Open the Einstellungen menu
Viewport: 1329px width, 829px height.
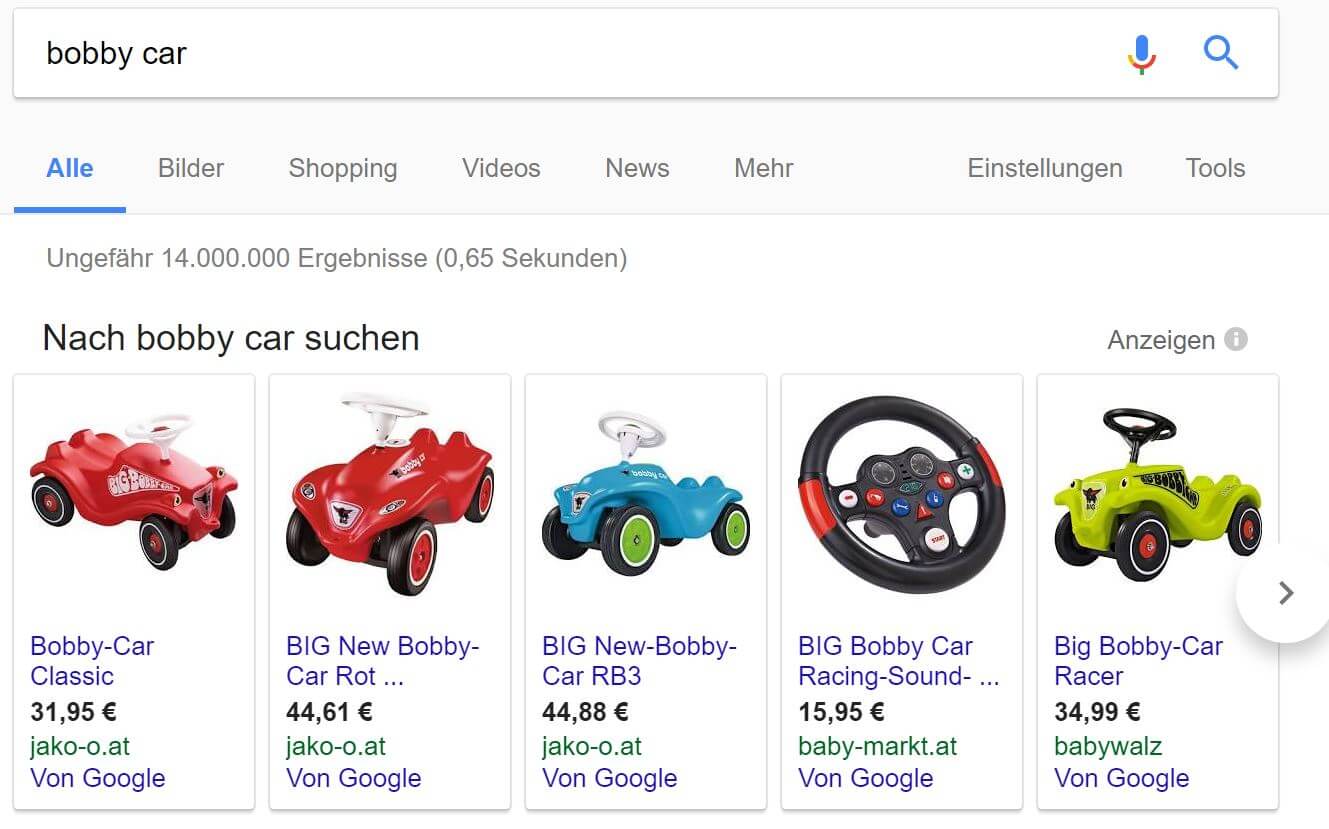tap(1044, 168)
